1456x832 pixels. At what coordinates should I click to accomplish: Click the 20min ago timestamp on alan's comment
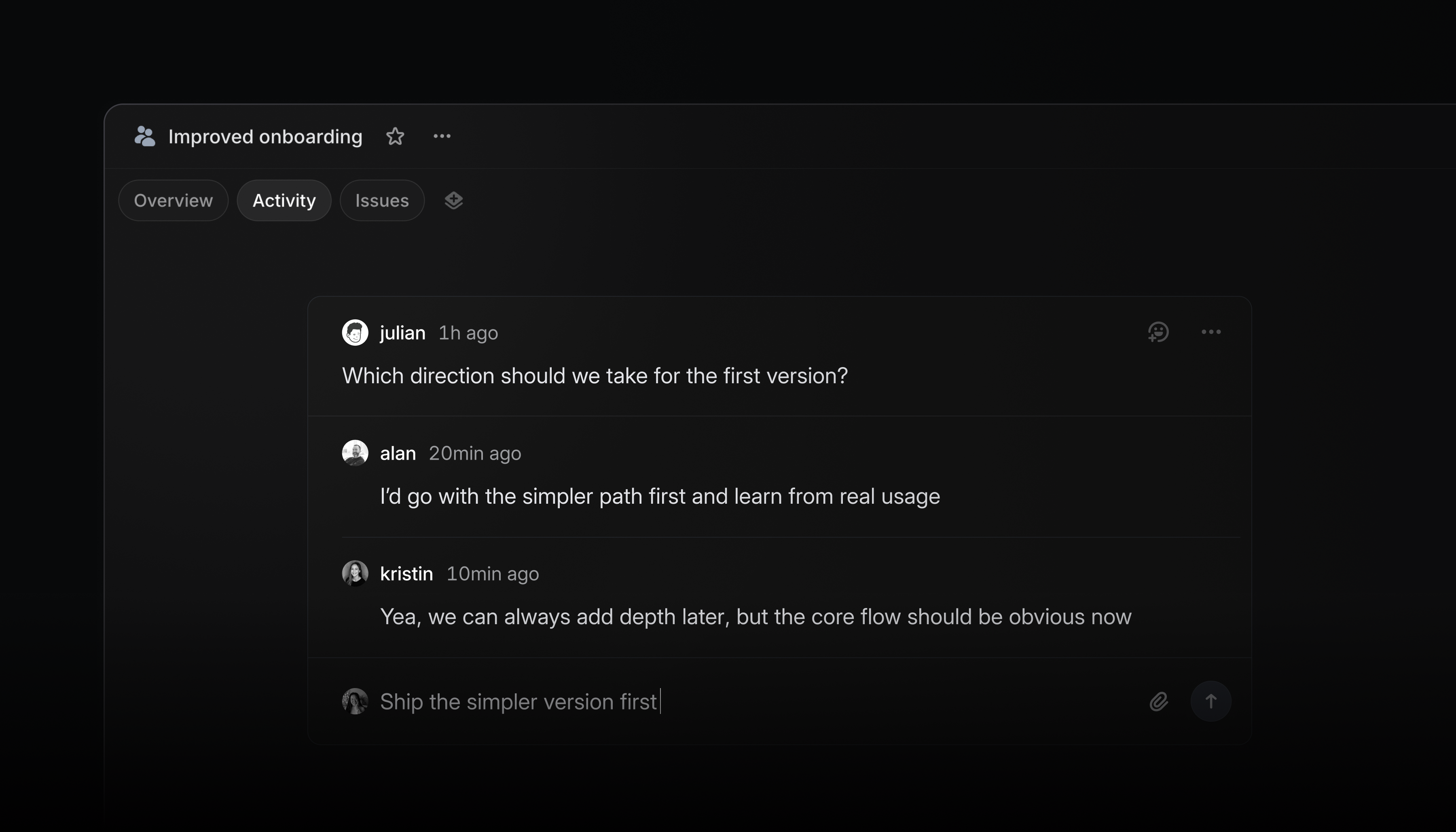tap(474, 452)
